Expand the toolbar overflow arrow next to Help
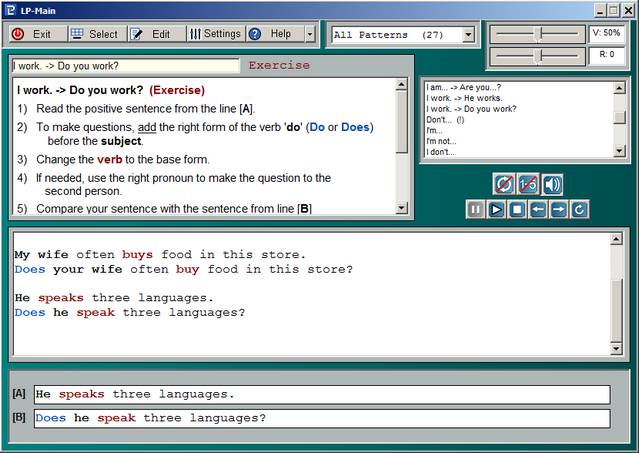The image size is (639, 453). (310, 34)
